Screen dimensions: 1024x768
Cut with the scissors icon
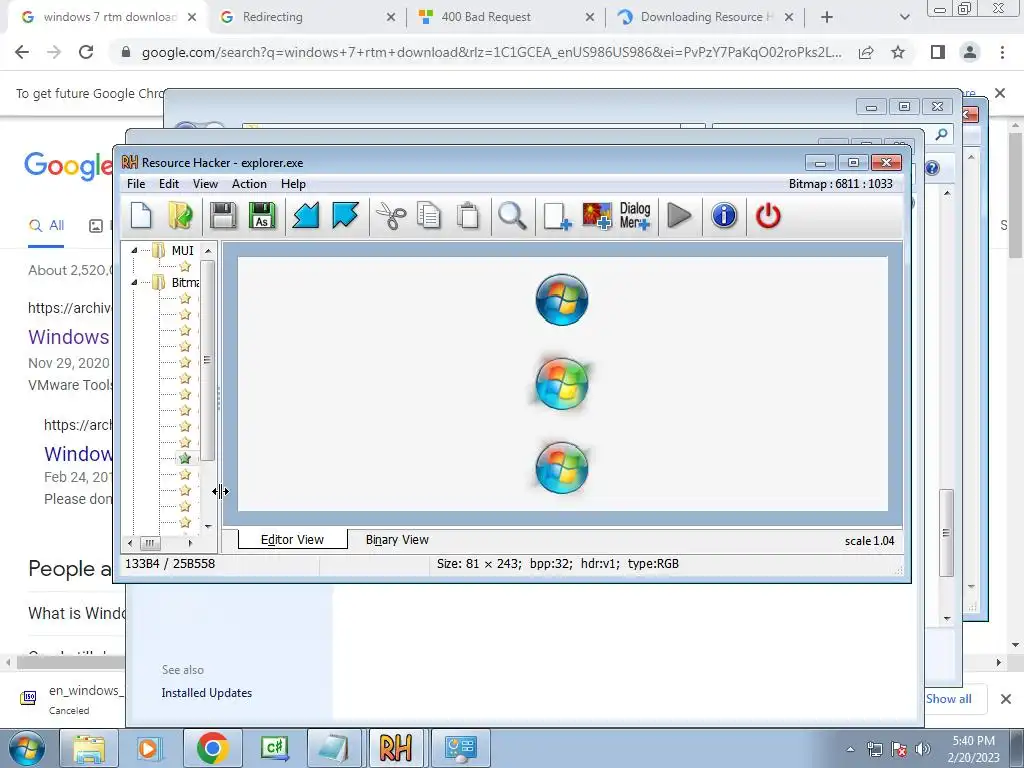pos(391,216)
